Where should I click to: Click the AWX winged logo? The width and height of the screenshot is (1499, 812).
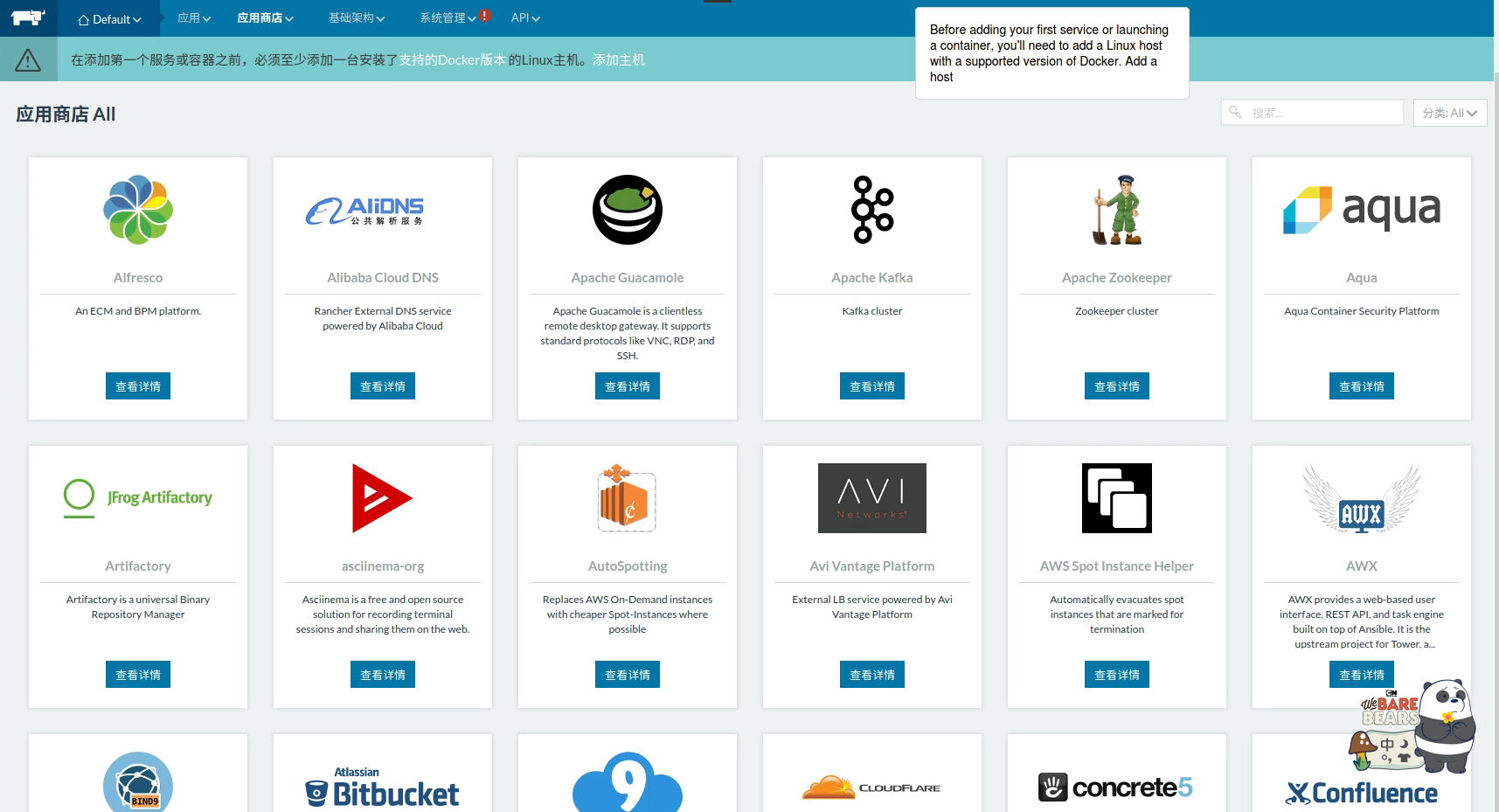[1362, 498]
